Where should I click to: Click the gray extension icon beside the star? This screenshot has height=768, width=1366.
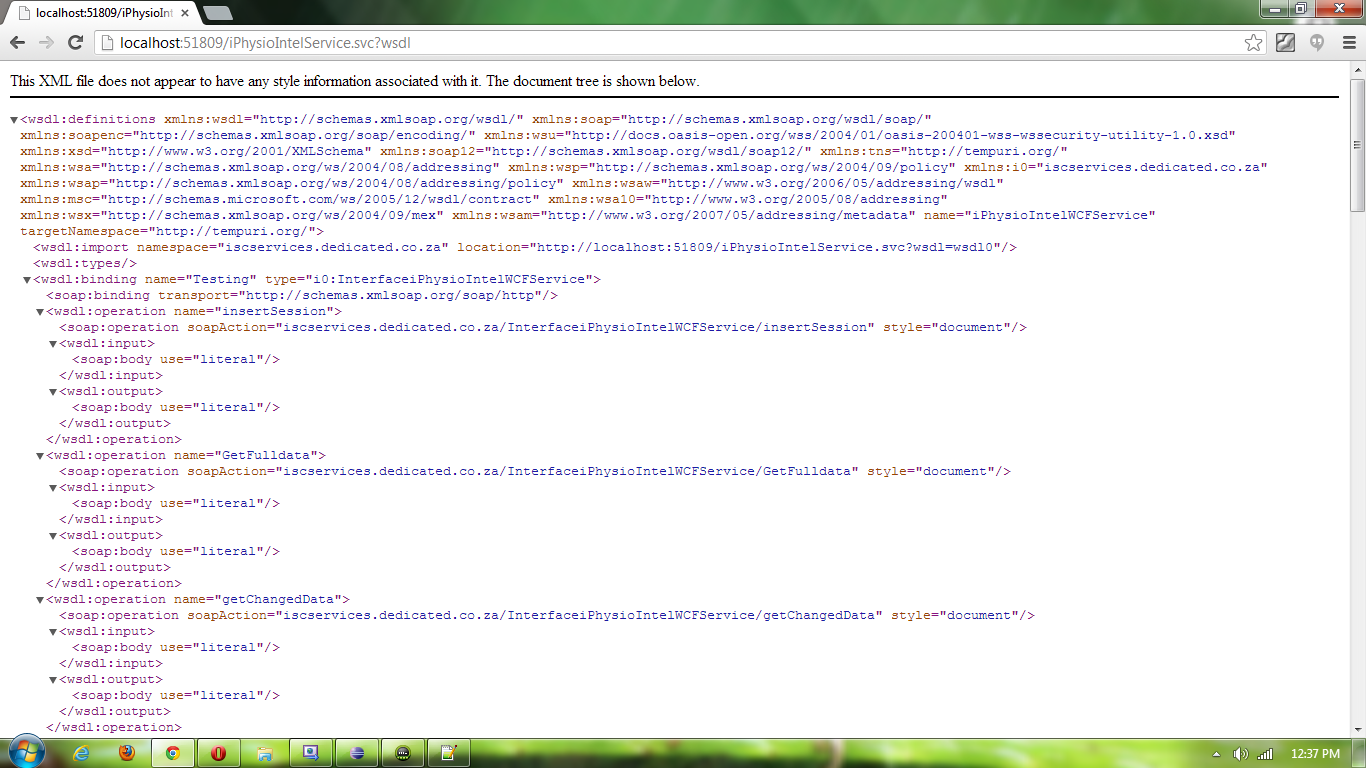(x=1286, y=42)
